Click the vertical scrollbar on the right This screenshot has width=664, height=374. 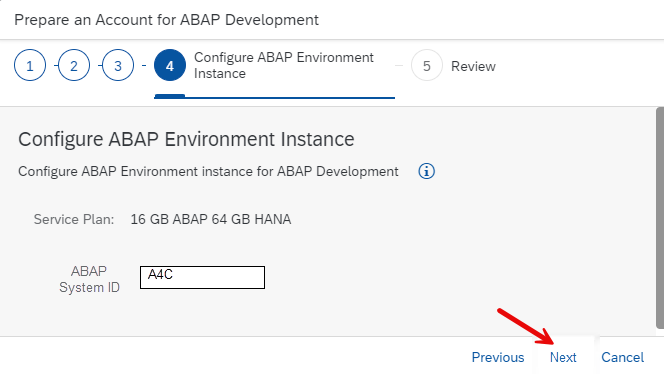tap(660, 218)
